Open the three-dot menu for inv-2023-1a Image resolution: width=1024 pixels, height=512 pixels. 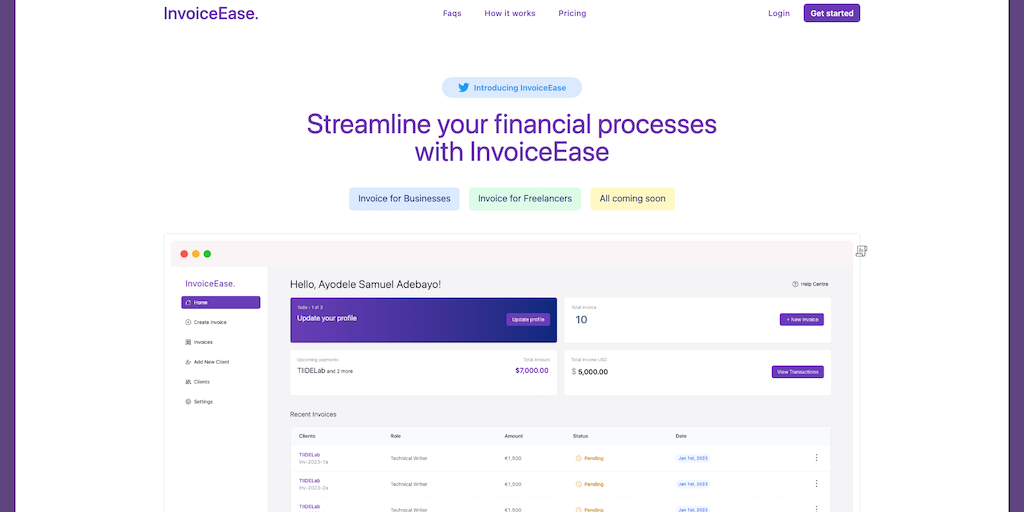[816, 458]
